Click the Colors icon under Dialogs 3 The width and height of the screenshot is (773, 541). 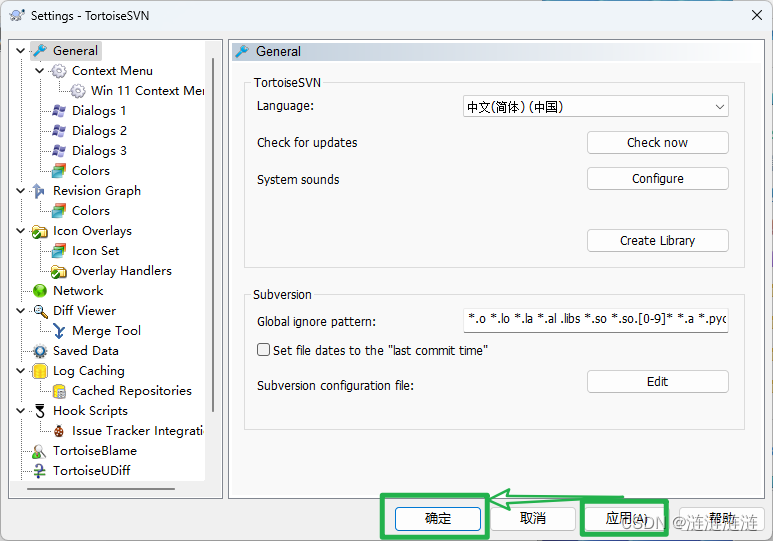point(59,171)
